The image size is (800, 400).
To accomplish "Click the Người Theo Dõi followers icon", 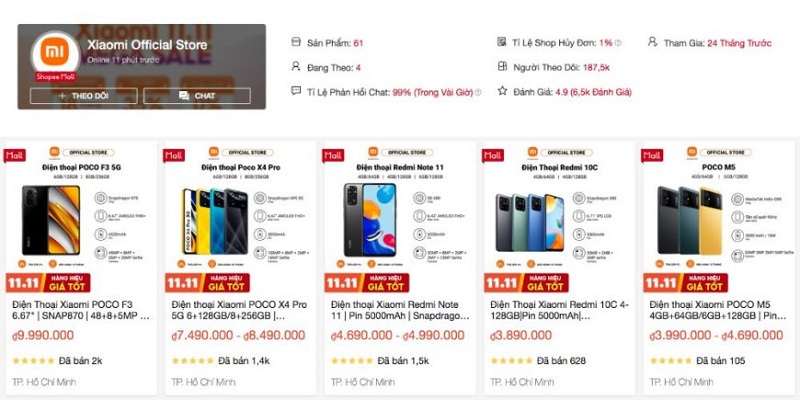I will (x=502, y=67).
